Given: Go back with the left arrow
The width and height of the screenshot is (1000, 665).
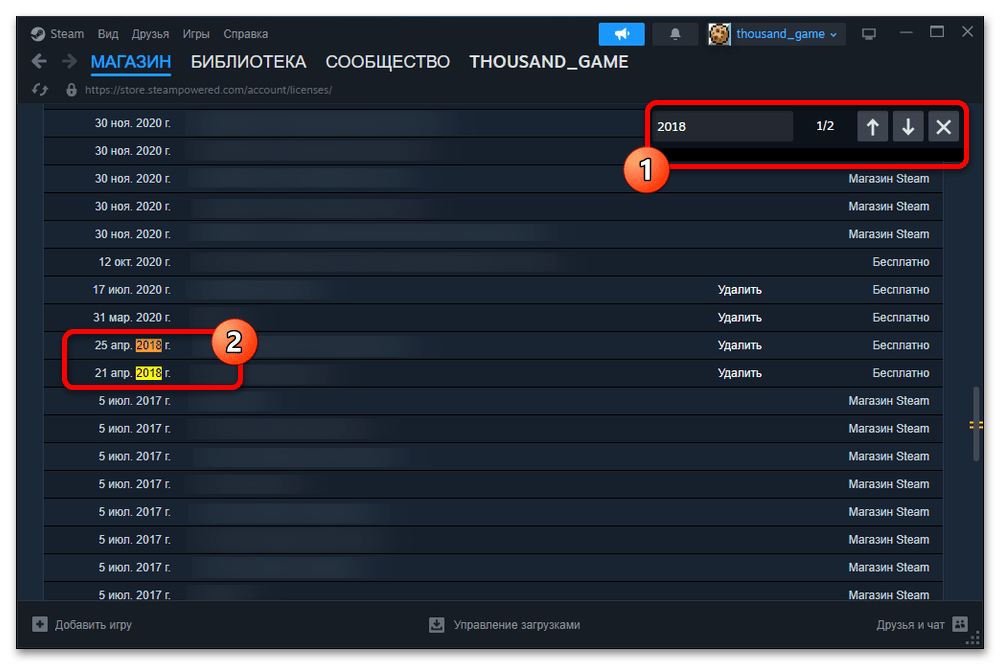Looking at the screenshot, I should pyautogui.click(x=39, y=62).
